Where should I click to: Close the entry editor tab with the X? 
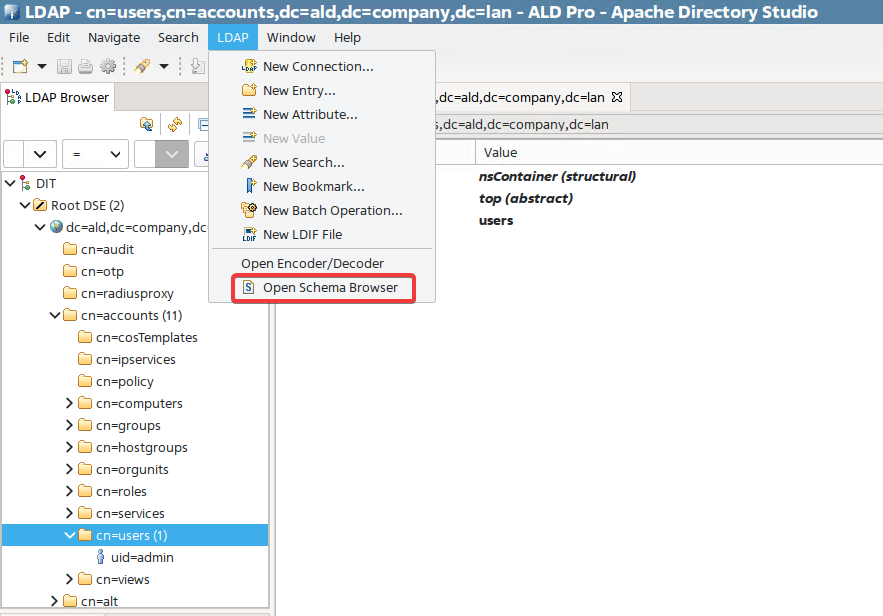(617, 97)
